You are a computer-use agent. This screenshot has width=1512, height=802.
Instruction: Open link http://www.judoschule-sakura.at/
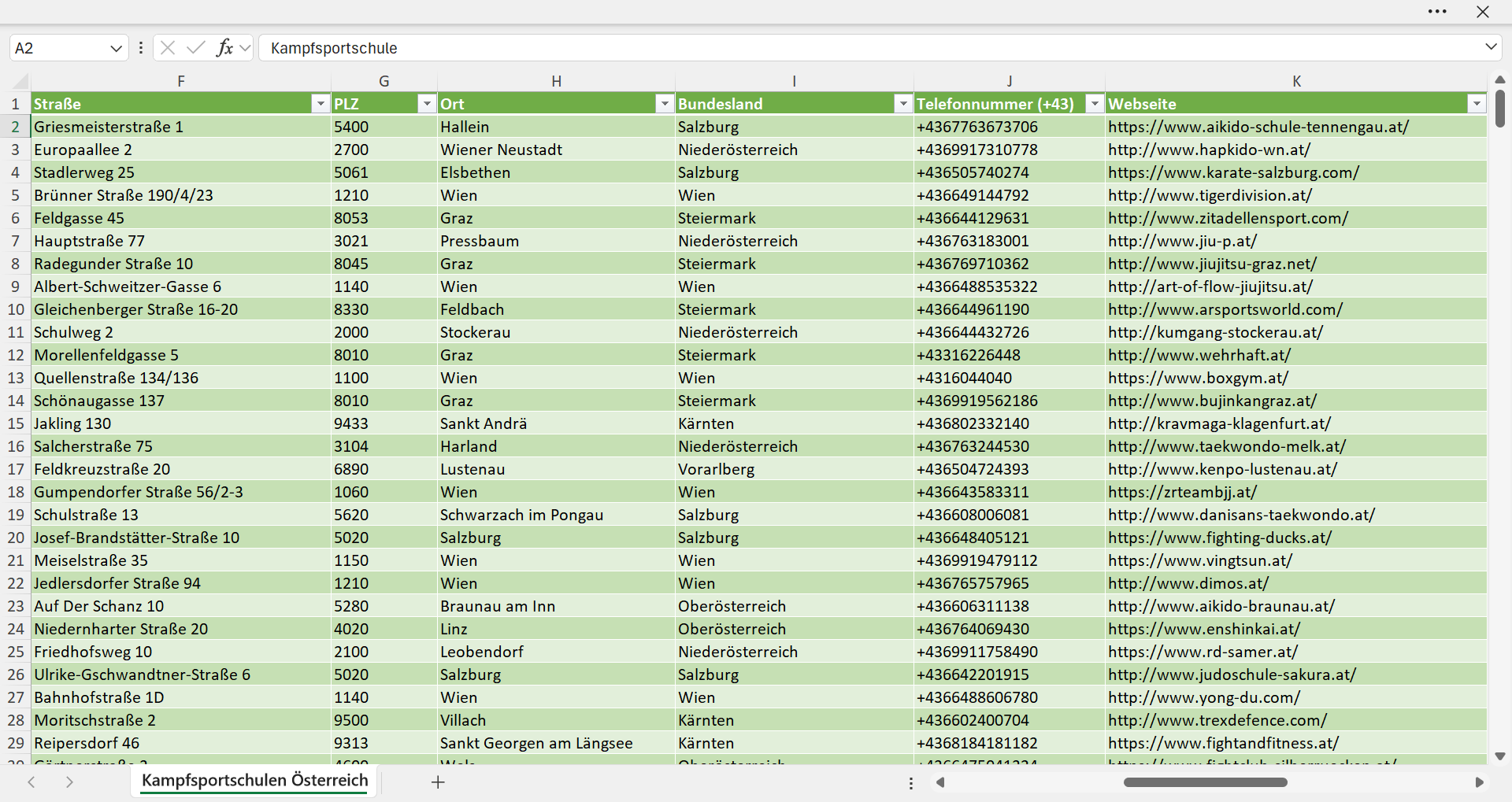1232,674
